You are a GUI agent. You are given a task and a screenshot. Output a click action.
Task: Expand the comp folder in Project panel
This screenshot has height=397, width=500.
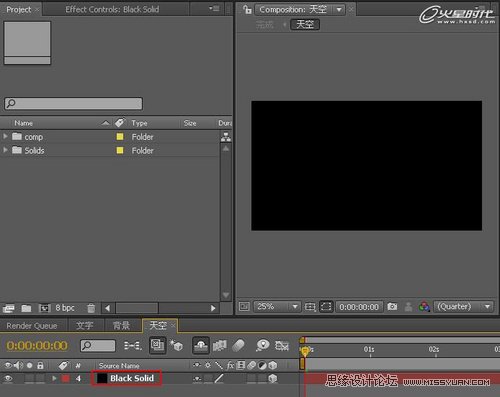coord(5,136)
